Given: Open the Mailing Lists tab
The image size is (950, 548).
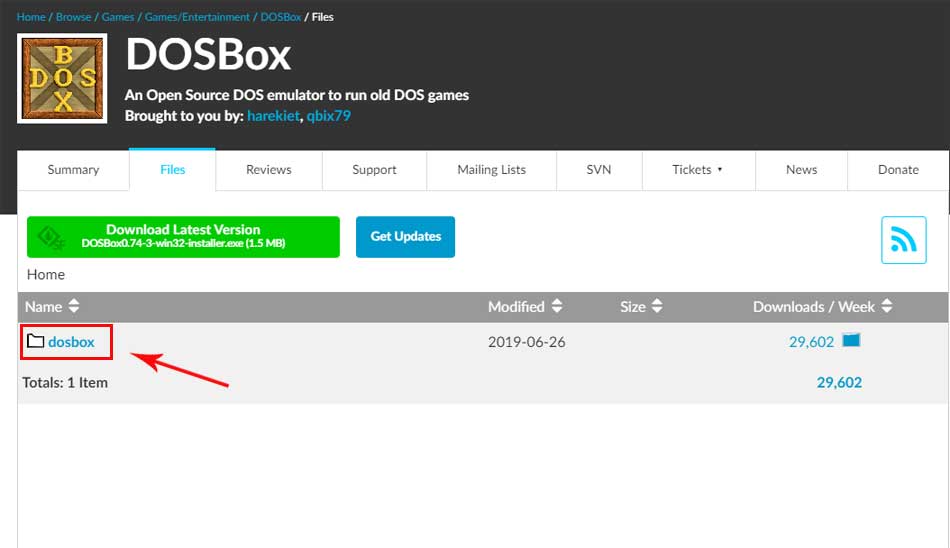Looking at the screenshot, I should point(491,170).
